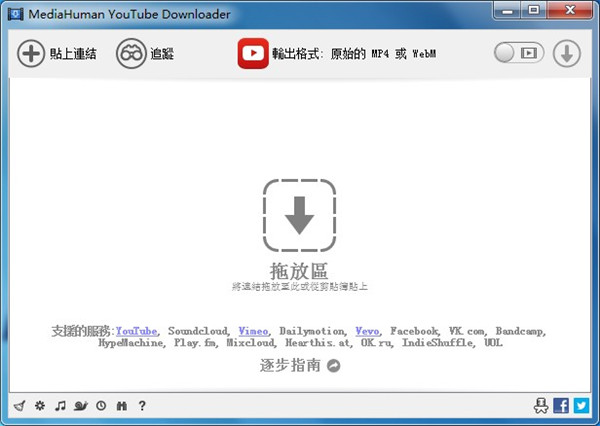Open the Vevo supported service link
This screenshot has height=426, width=600.
[x=367, y=331]
